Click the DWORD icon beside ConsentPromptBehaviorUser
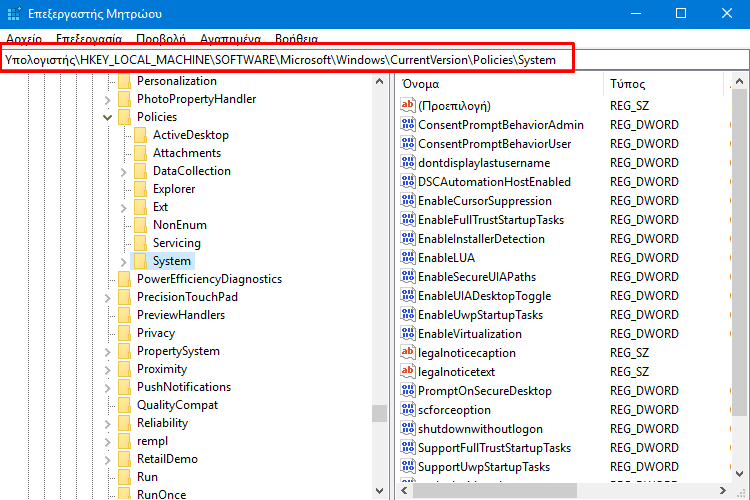 tap(408, 144)
